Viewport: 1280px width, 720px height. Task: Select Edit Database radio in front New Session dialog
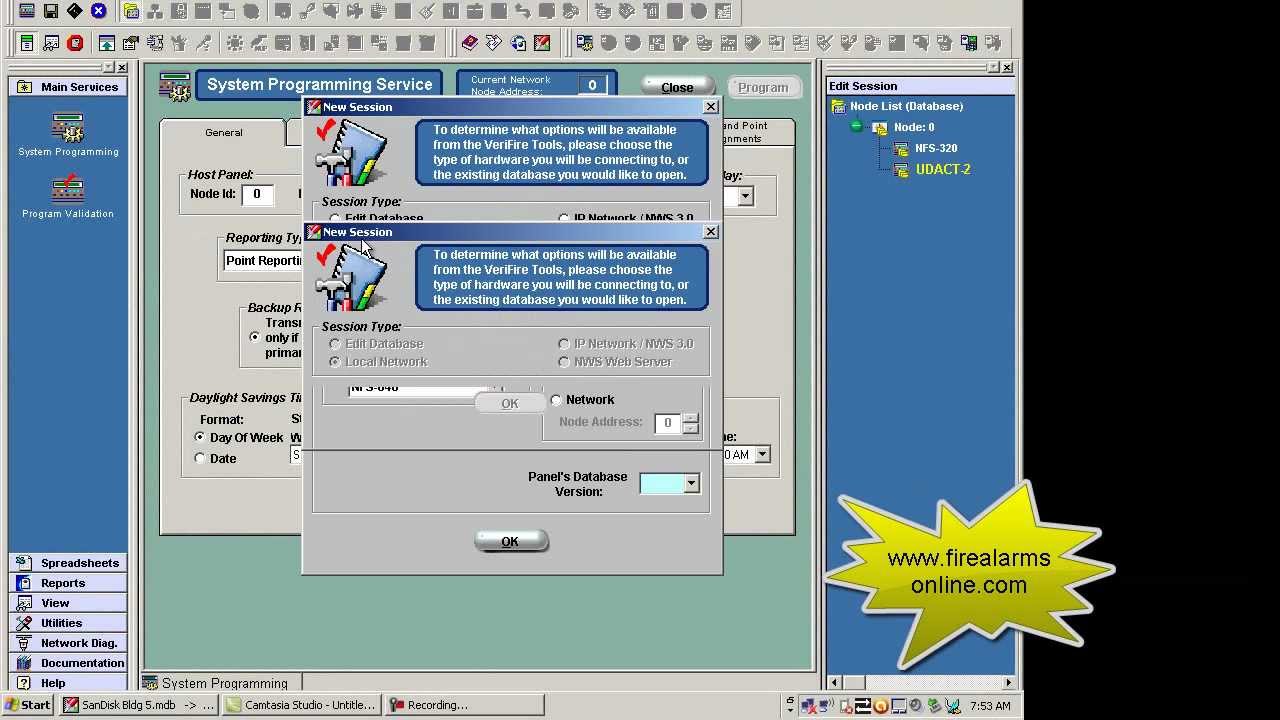[x=335, y=344]
